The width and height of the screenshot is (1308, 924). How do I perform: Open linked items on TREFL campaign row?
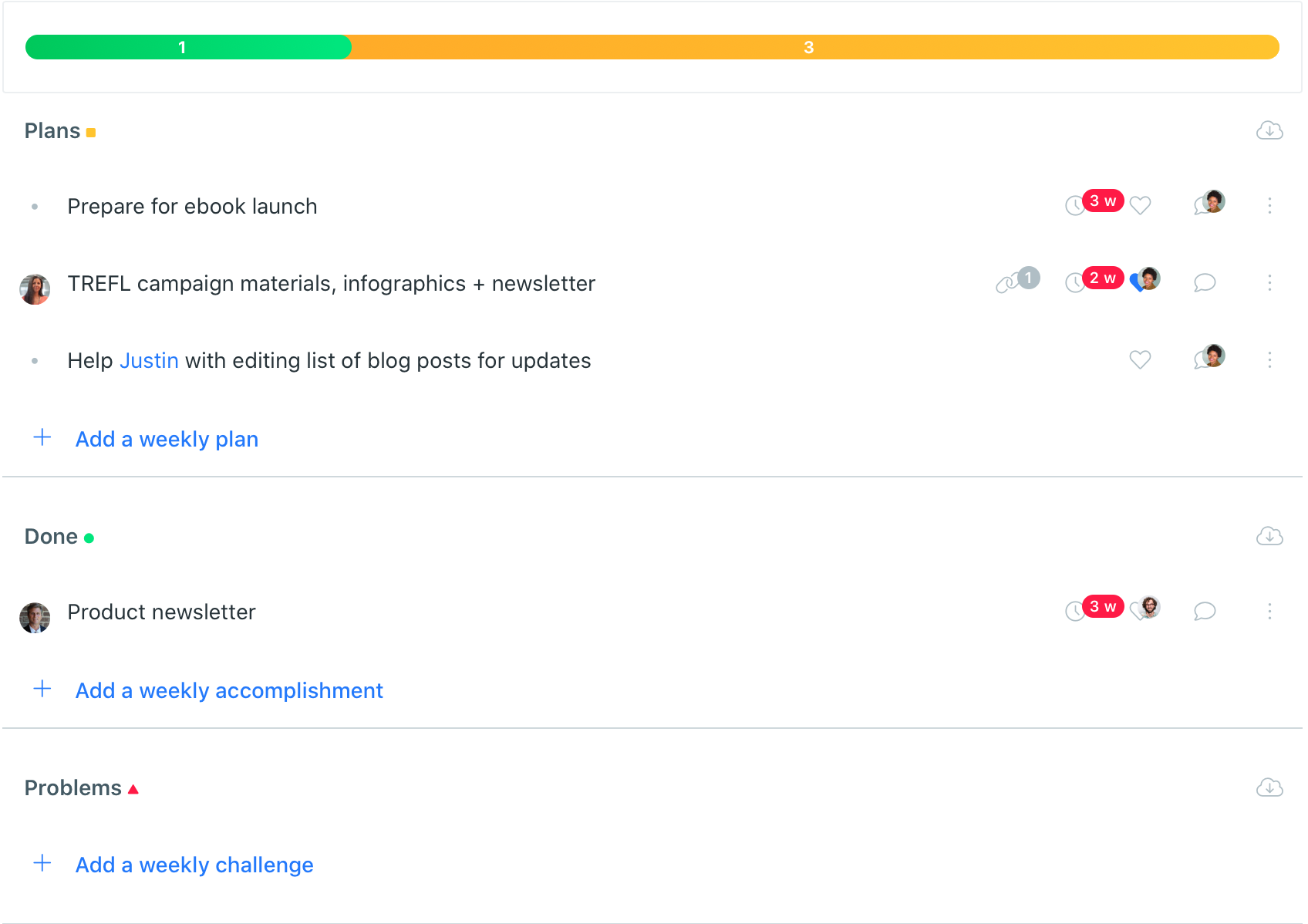tap(1017, 281)
